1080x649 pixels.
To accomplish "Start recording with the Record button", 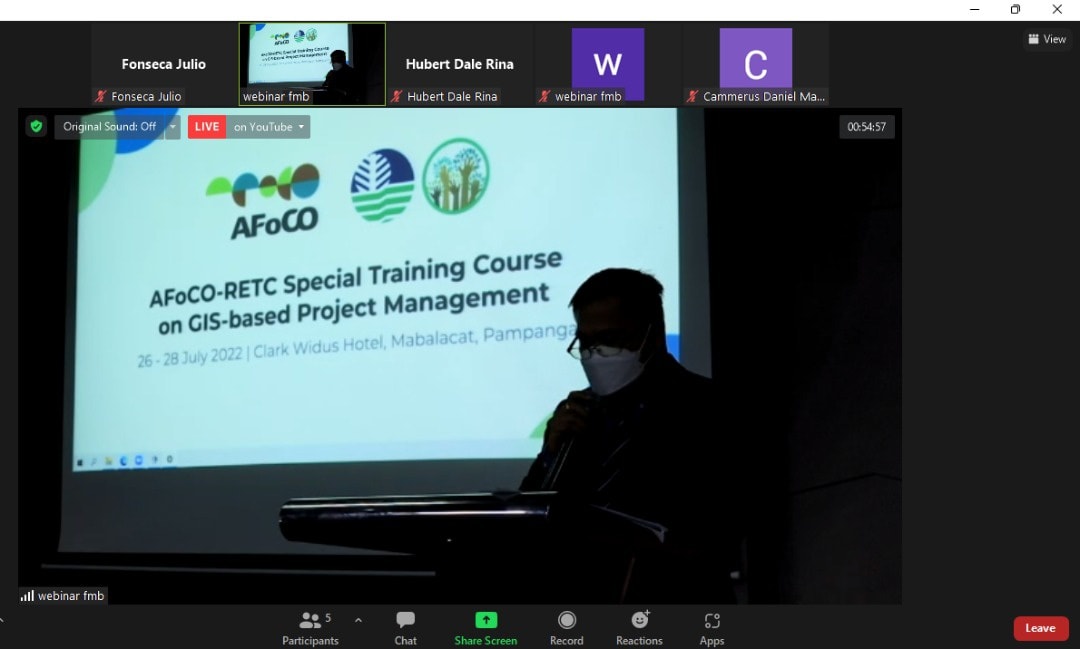I will (x=566, y=628).
